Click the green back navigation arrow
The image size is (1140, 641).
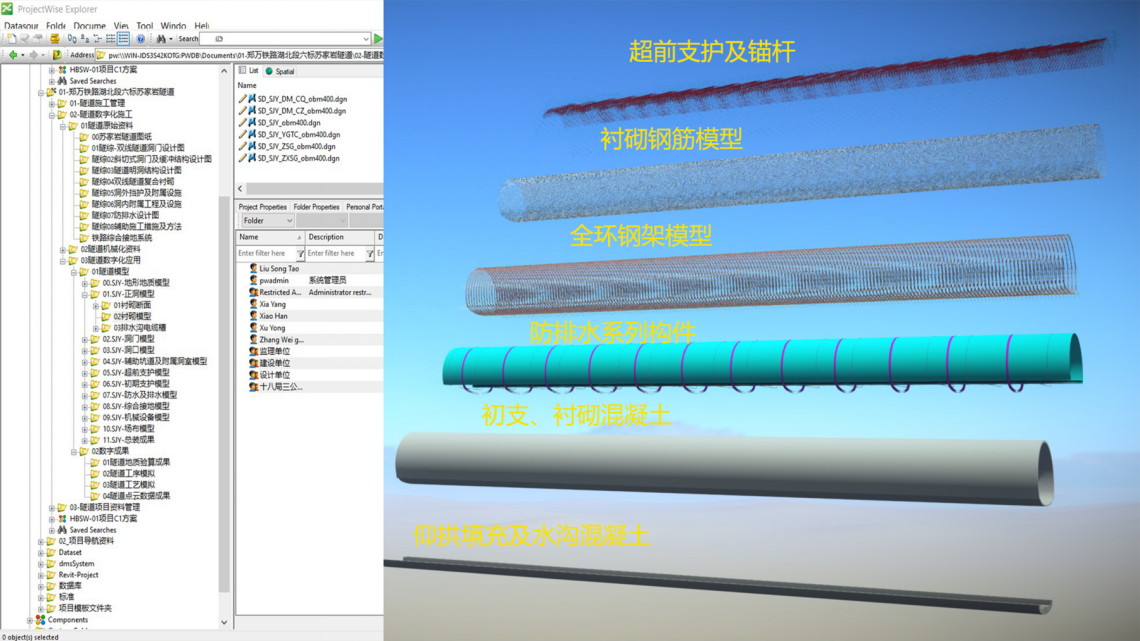(13, 55)
